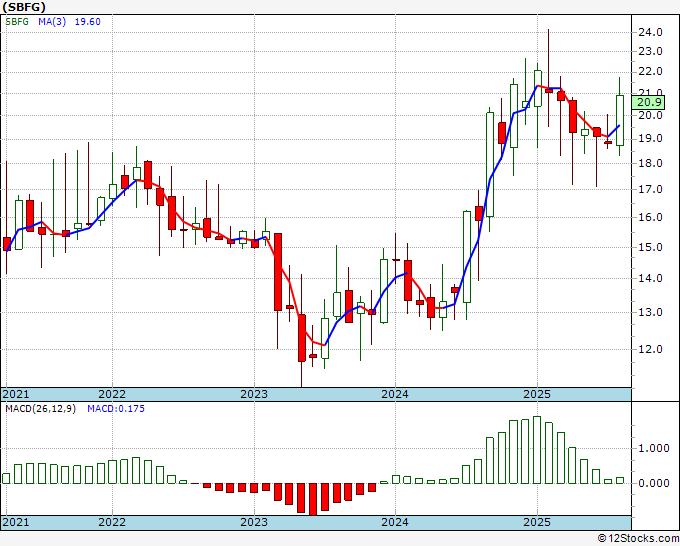Click the 20.0 price axis label
This screenshot has width=680, height=546.
coord(650,115)
